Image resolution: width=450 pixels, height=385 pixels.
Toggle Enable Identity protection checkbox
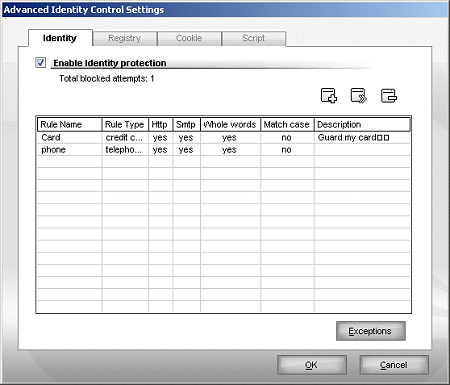point(41,62)
